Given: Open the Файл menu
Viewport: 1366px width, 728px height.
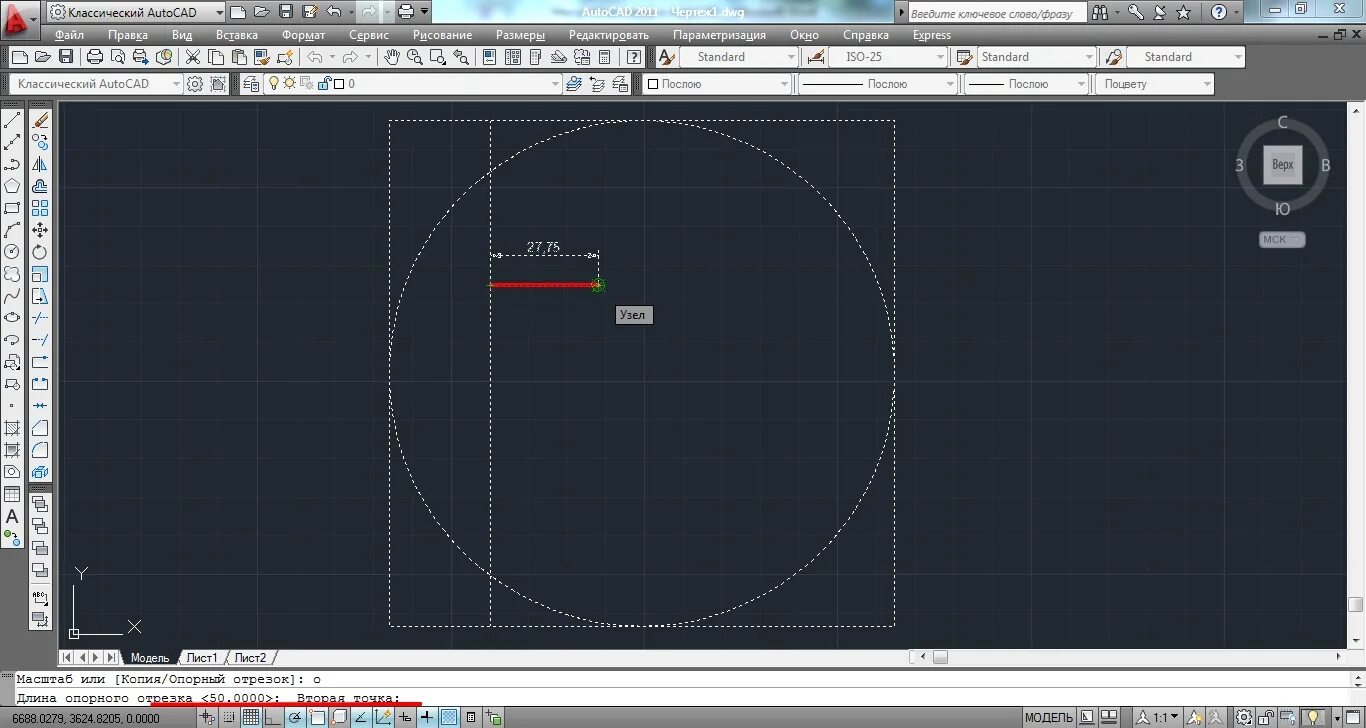Looking at the screenshot, I should tap(69, 35).
